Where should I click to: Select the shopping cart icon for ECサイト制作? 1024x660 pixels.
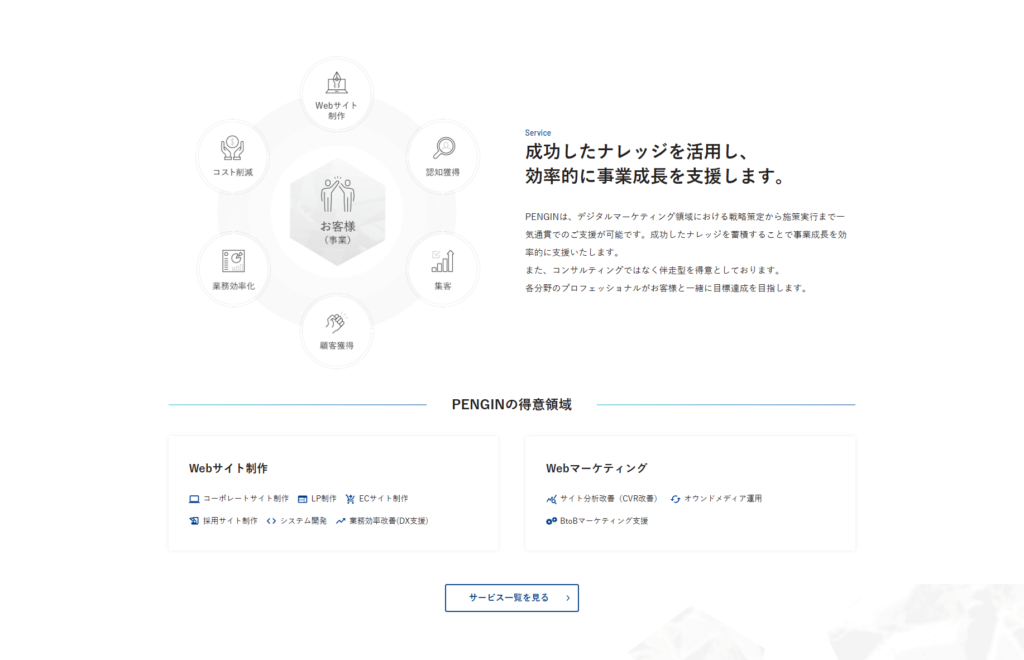[349, 497]
